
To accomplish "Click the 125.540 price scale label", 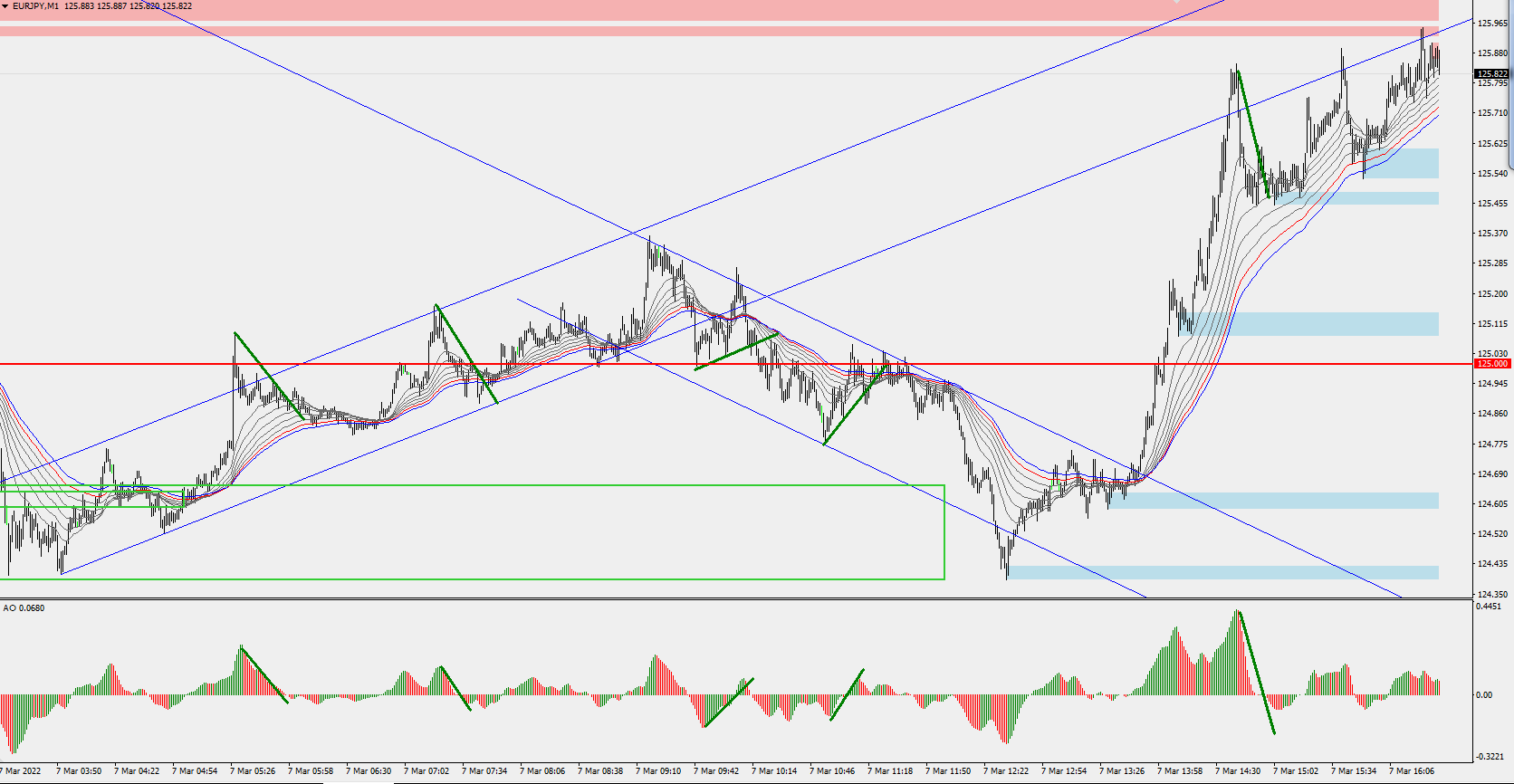I will point(1492,174).
